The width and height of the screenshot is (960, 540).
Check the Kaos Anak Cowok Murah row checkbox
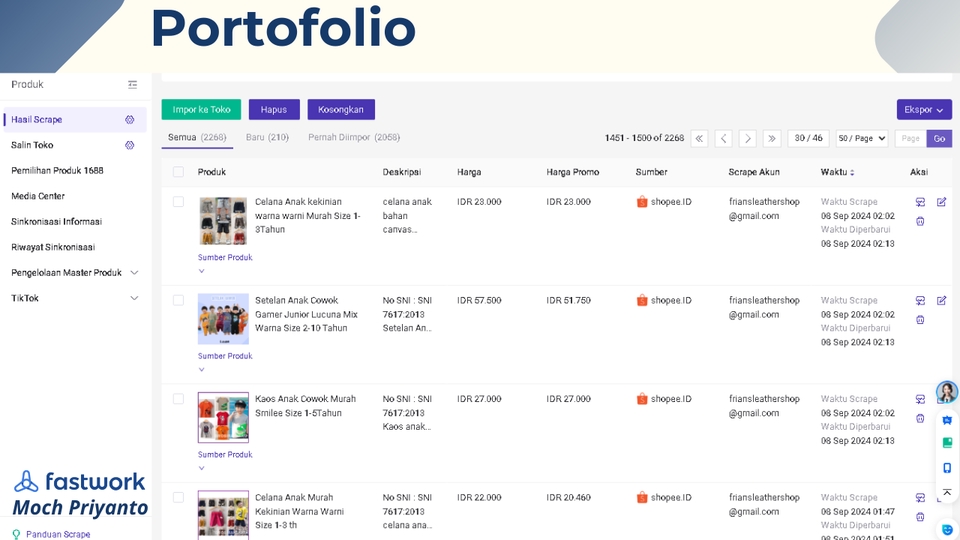178,399
